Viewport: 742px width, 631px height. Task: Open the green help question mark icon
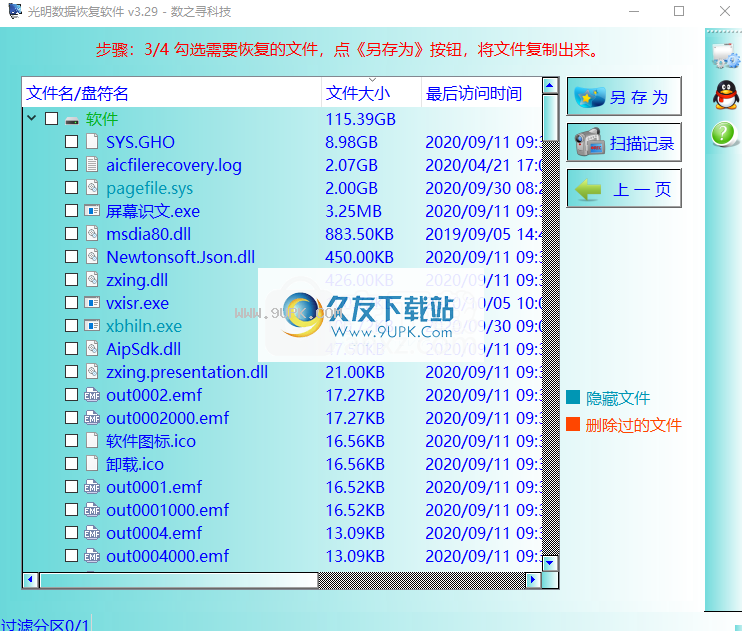click(x=724, y=134)
